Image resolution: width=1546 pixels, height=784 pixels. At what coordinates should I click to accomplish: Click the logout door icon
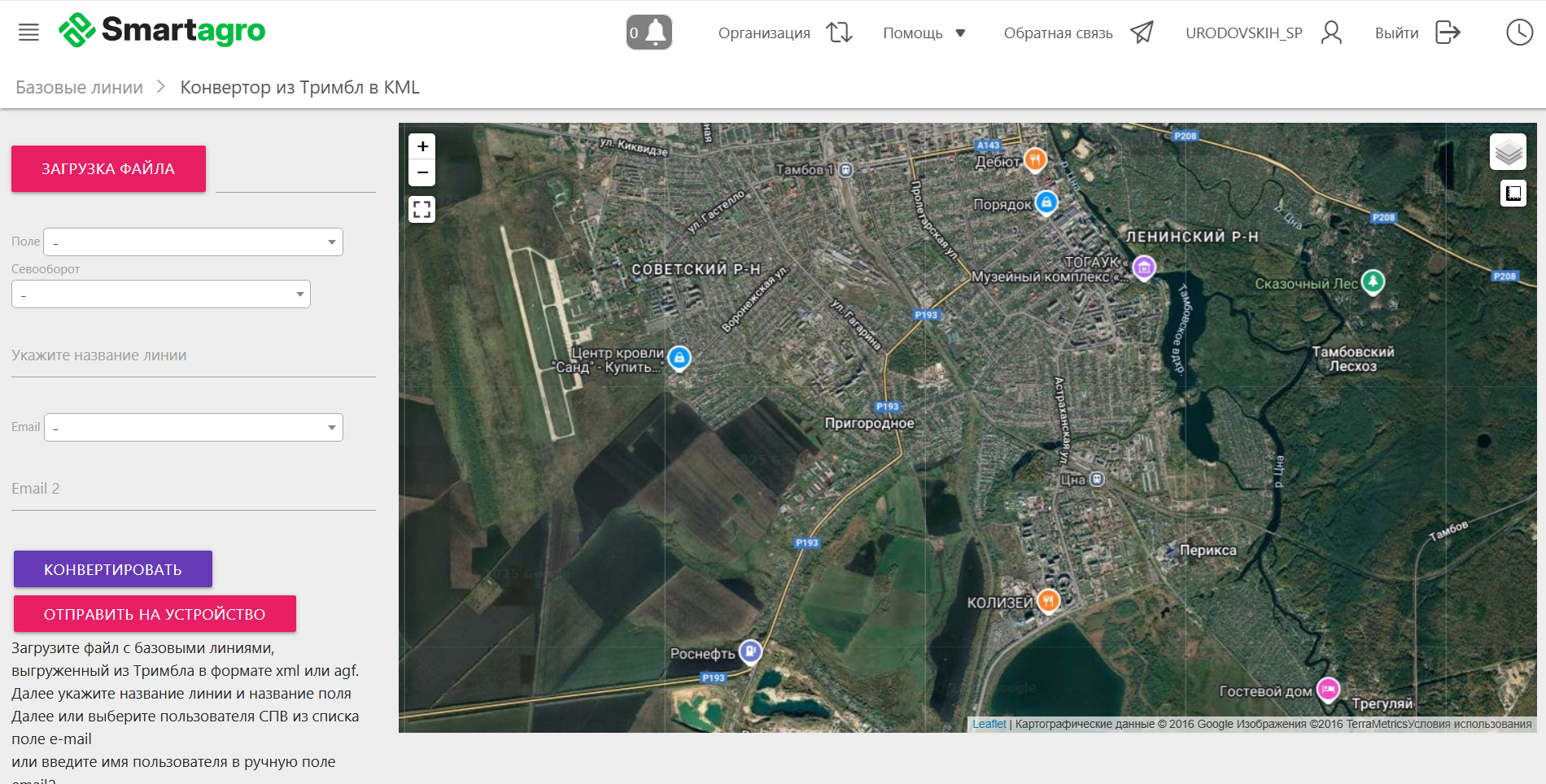click(x=1448, y=33)
